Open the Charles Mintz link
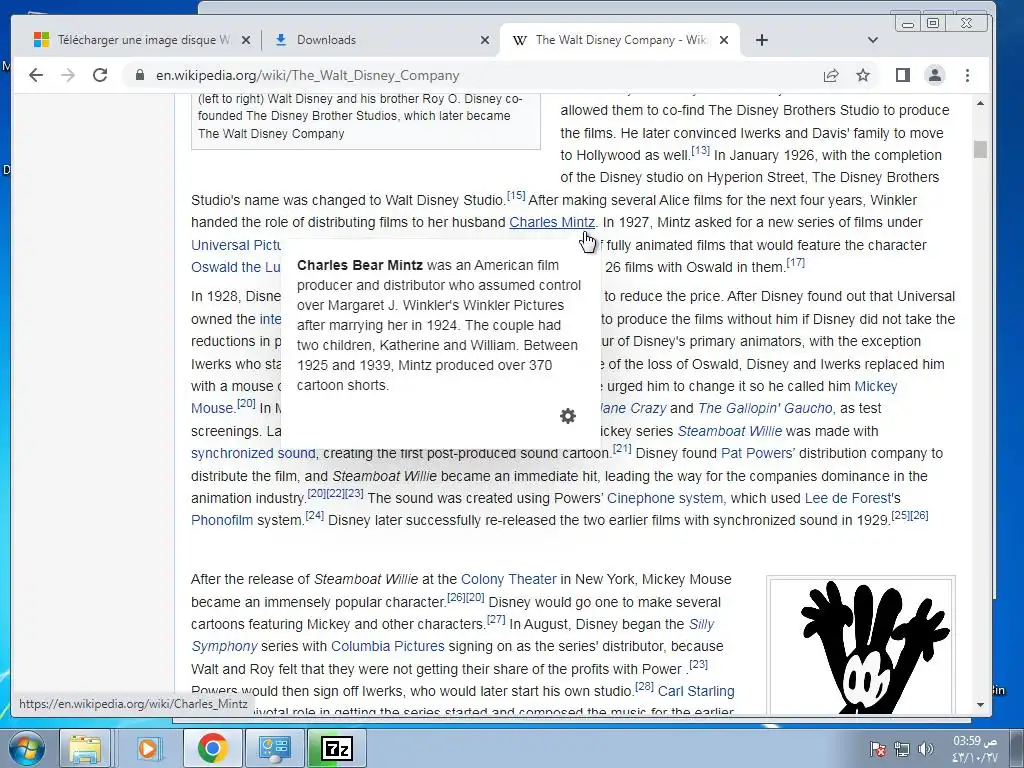Image resolution: width=1024 pixels, height=768 pixels. [552, 222]
